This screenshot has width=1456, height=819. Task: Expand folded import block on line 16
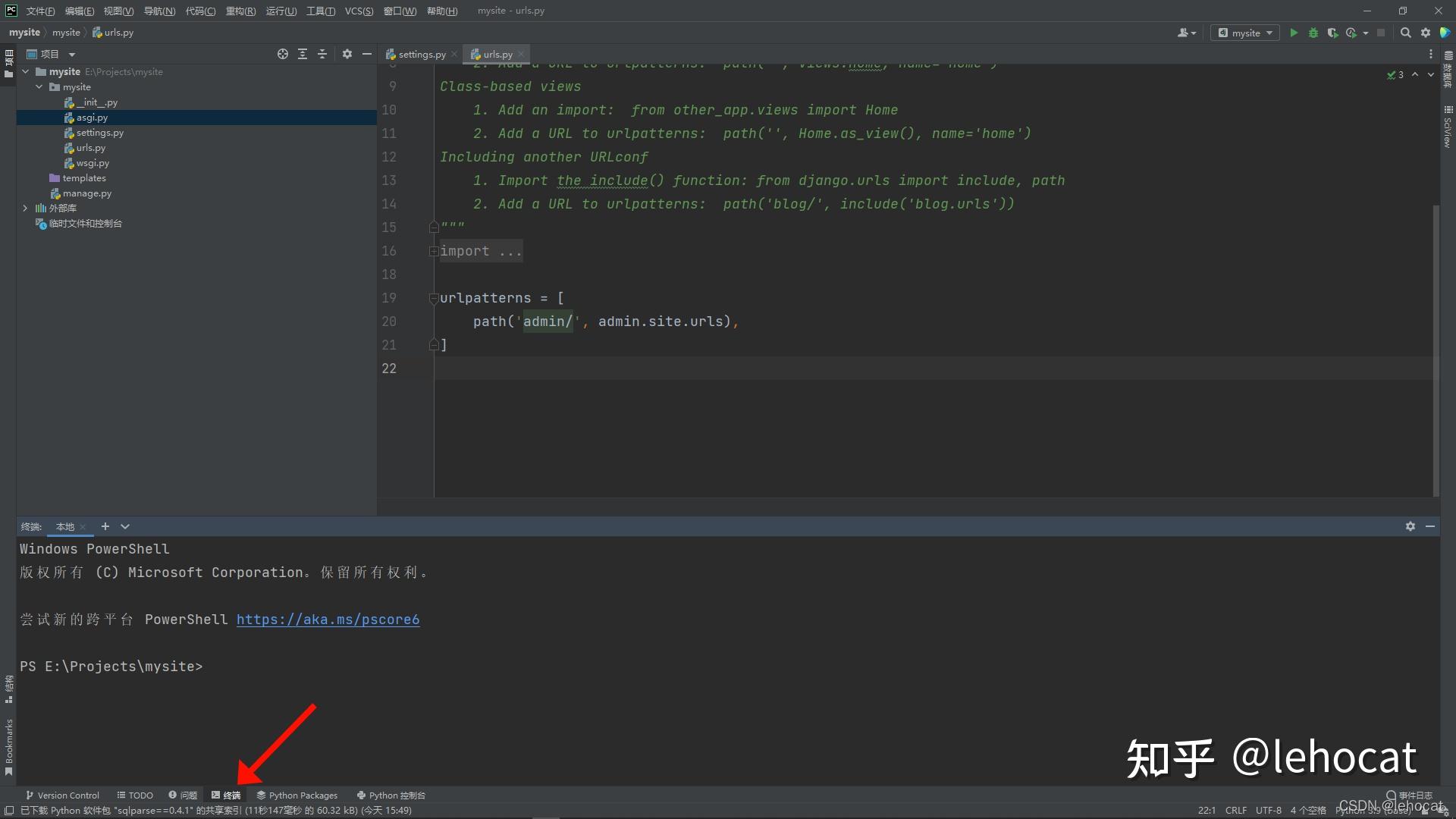(433, 251)
